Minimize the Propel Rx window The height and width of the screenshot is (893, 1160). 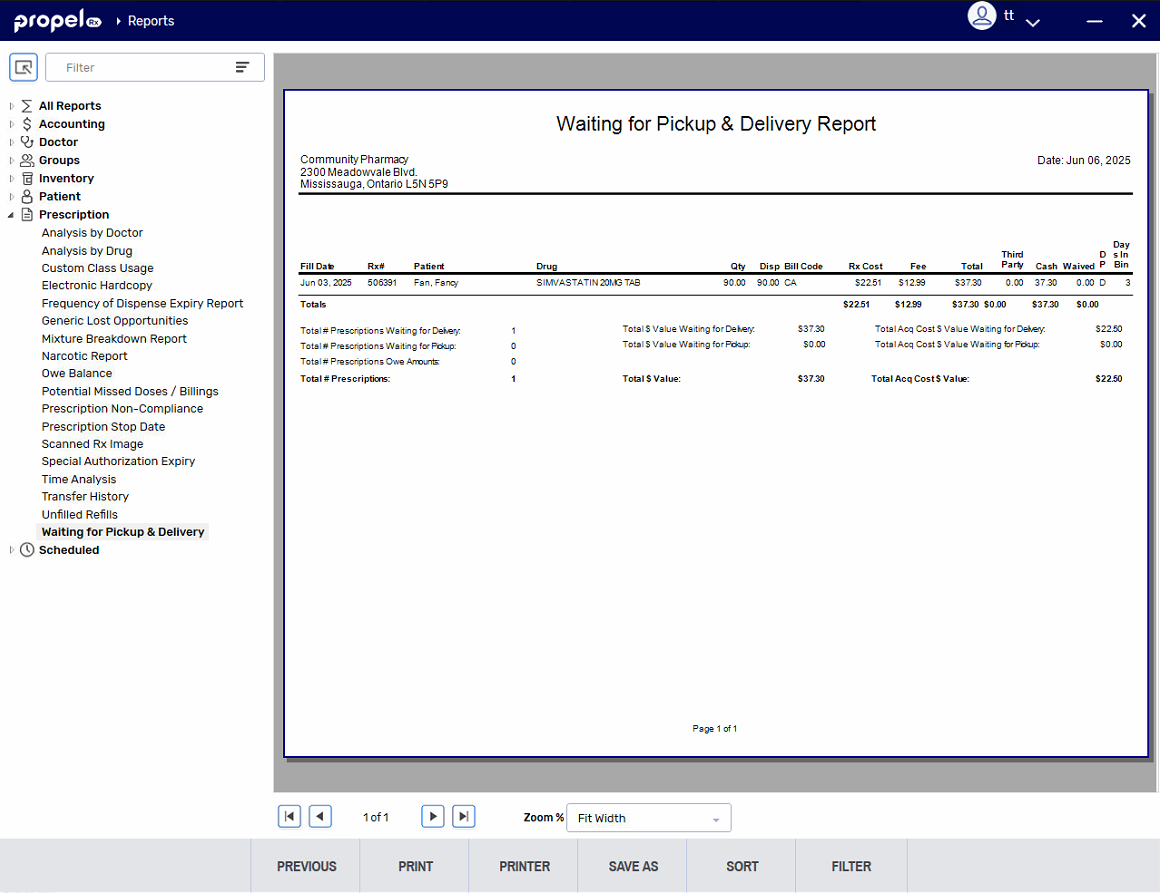(1094, 21)
